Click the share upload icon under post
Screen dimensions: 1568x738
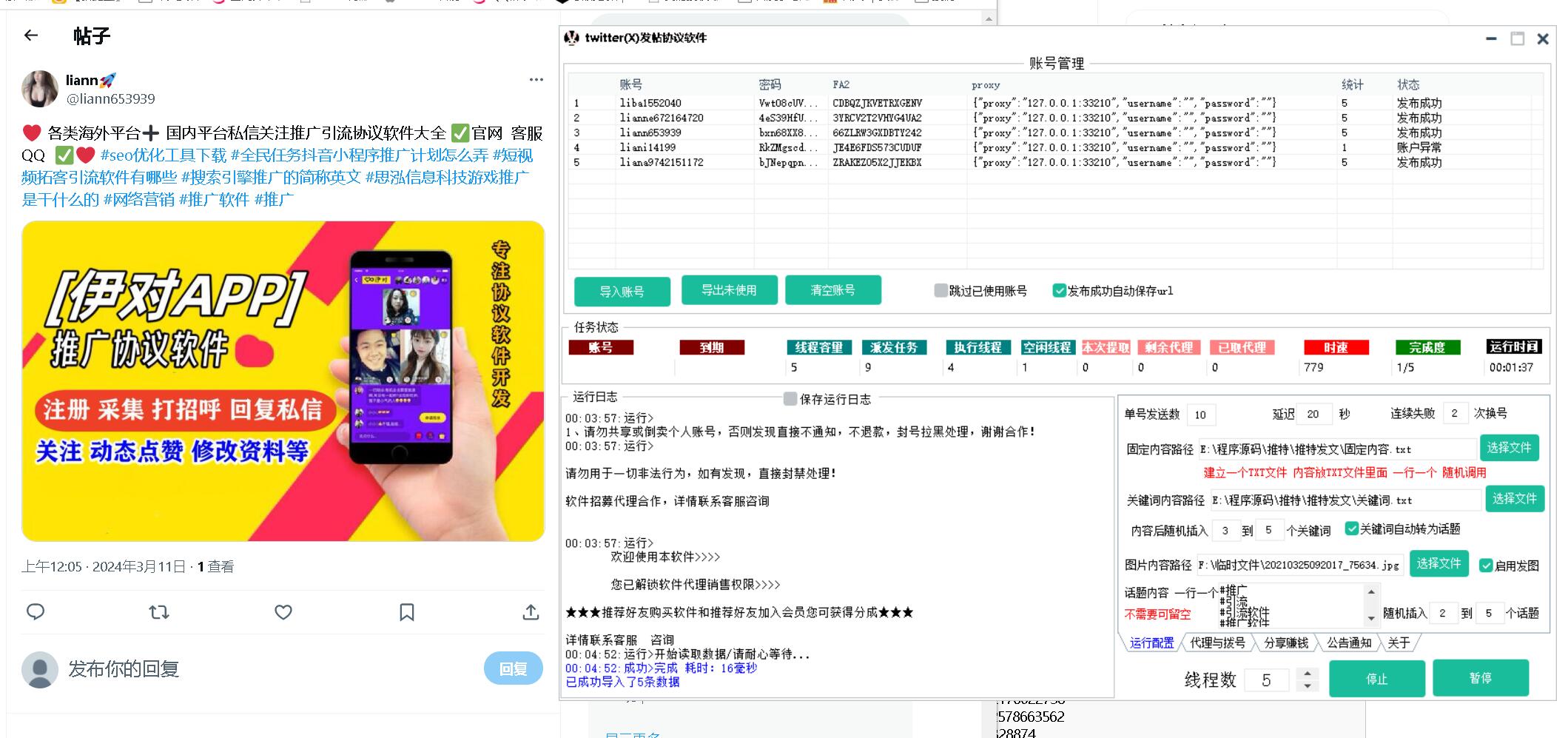[x=531, y=612]
